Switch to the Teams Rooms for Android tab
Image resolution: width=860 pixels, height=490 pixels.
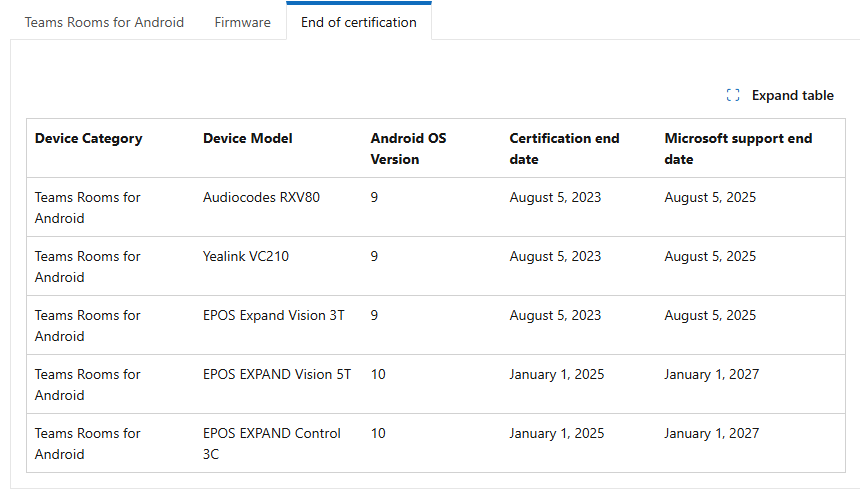104,22
